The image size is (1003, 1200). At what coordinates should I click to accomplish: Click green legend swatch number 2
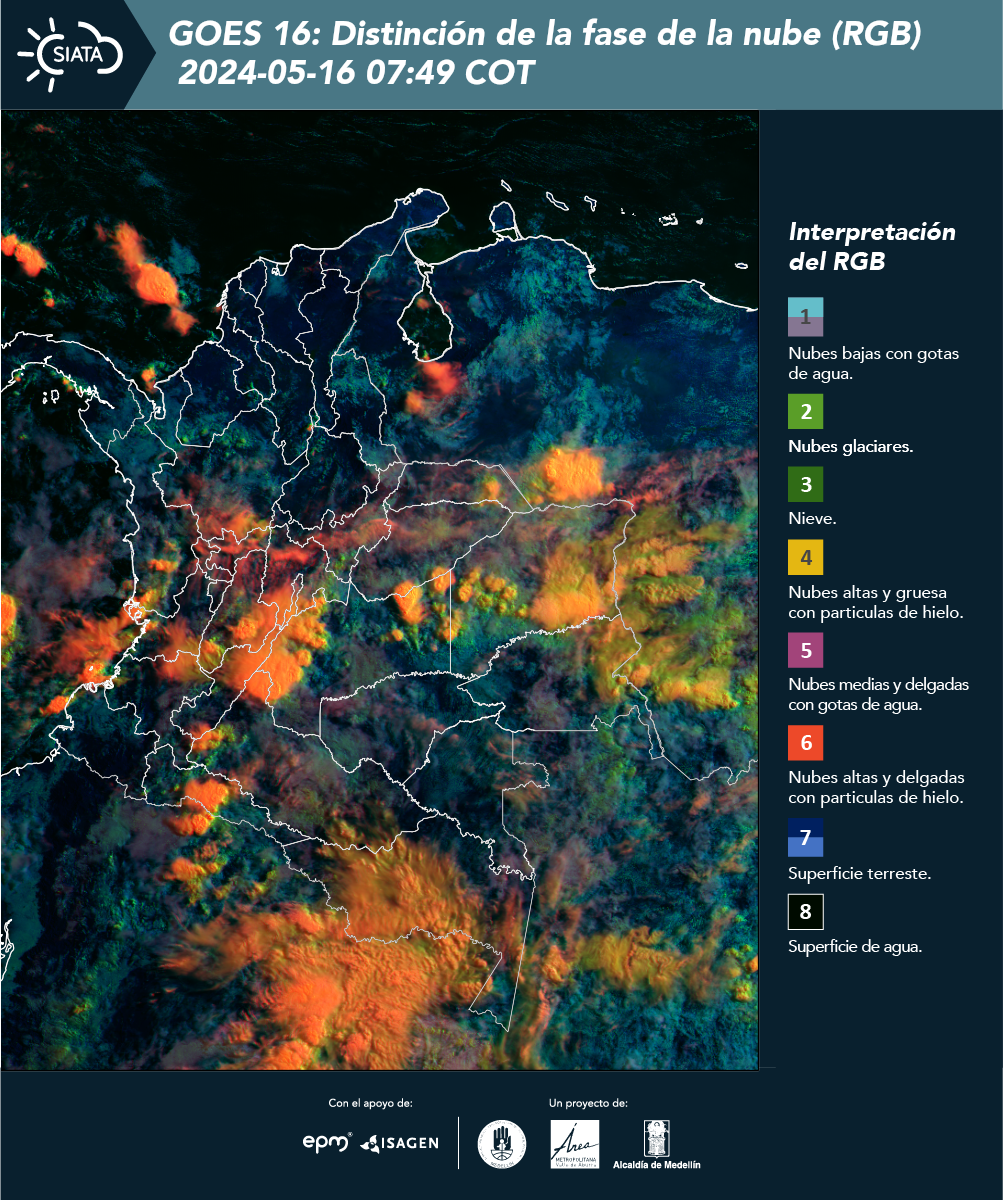[x=806, y=411]
